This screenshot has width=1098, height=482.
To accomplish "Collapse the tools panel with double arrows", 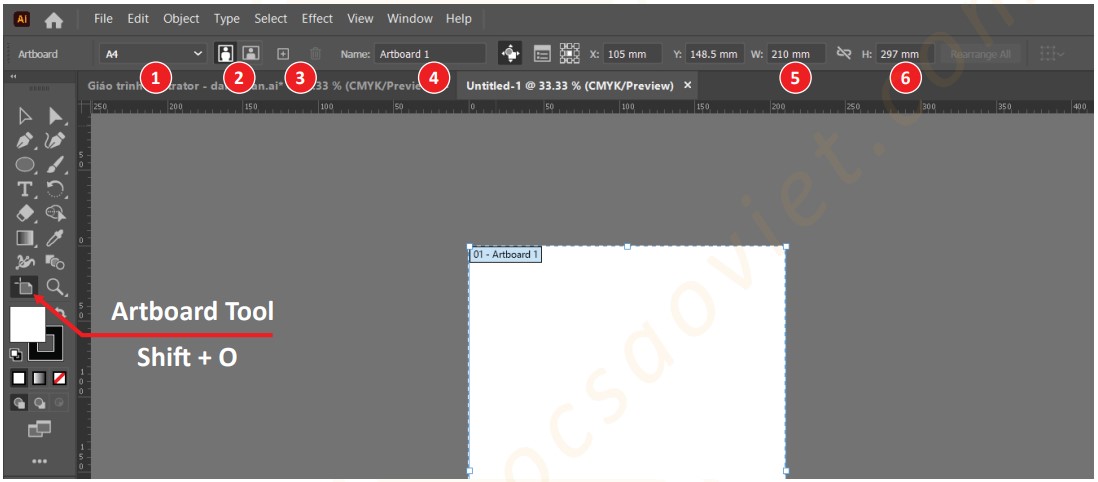I will coord(15,77).
